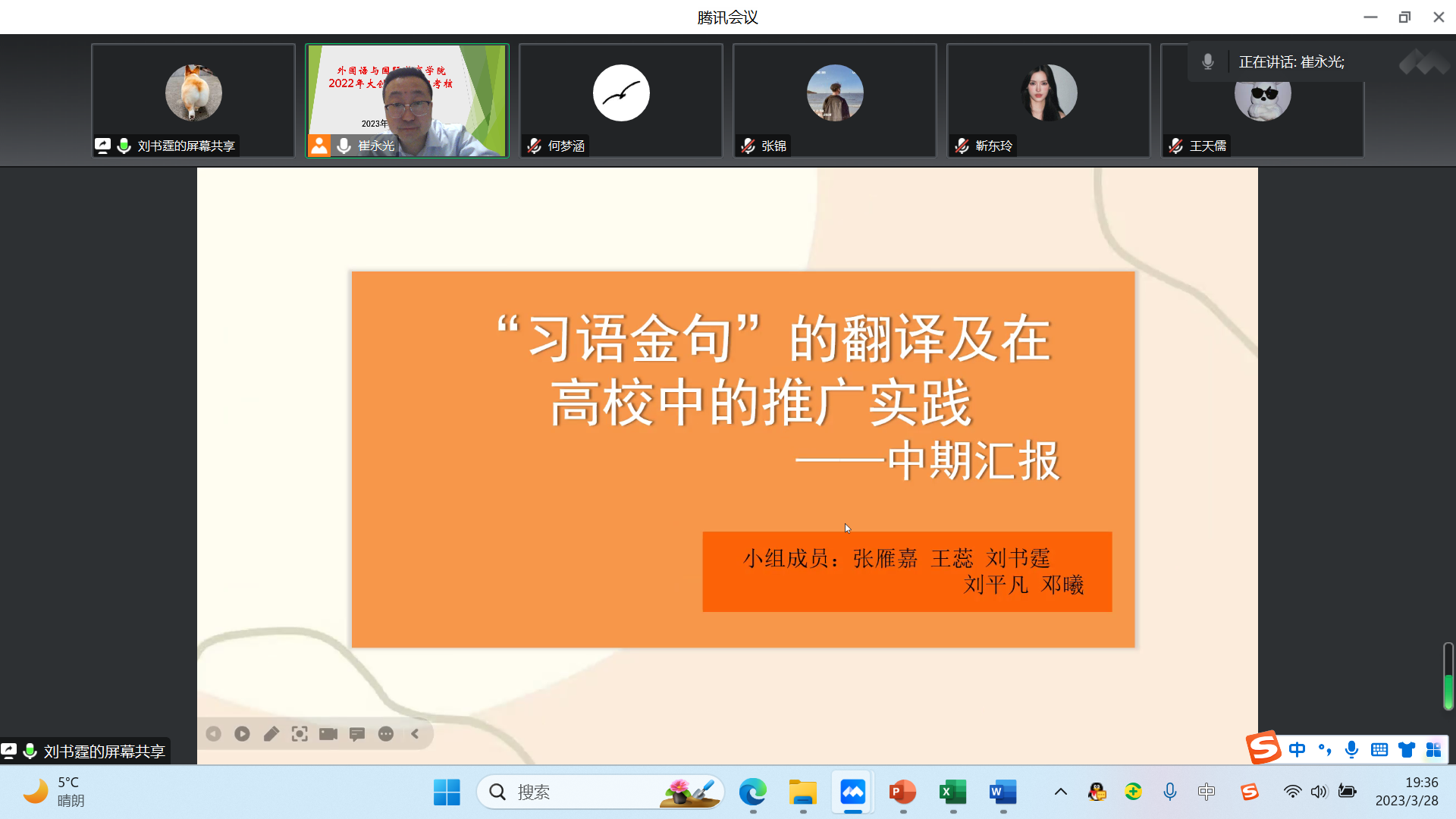Click Sogou voice input microphone icon
Screen dimensions: 1456x819
click(x=1351, y=750)
